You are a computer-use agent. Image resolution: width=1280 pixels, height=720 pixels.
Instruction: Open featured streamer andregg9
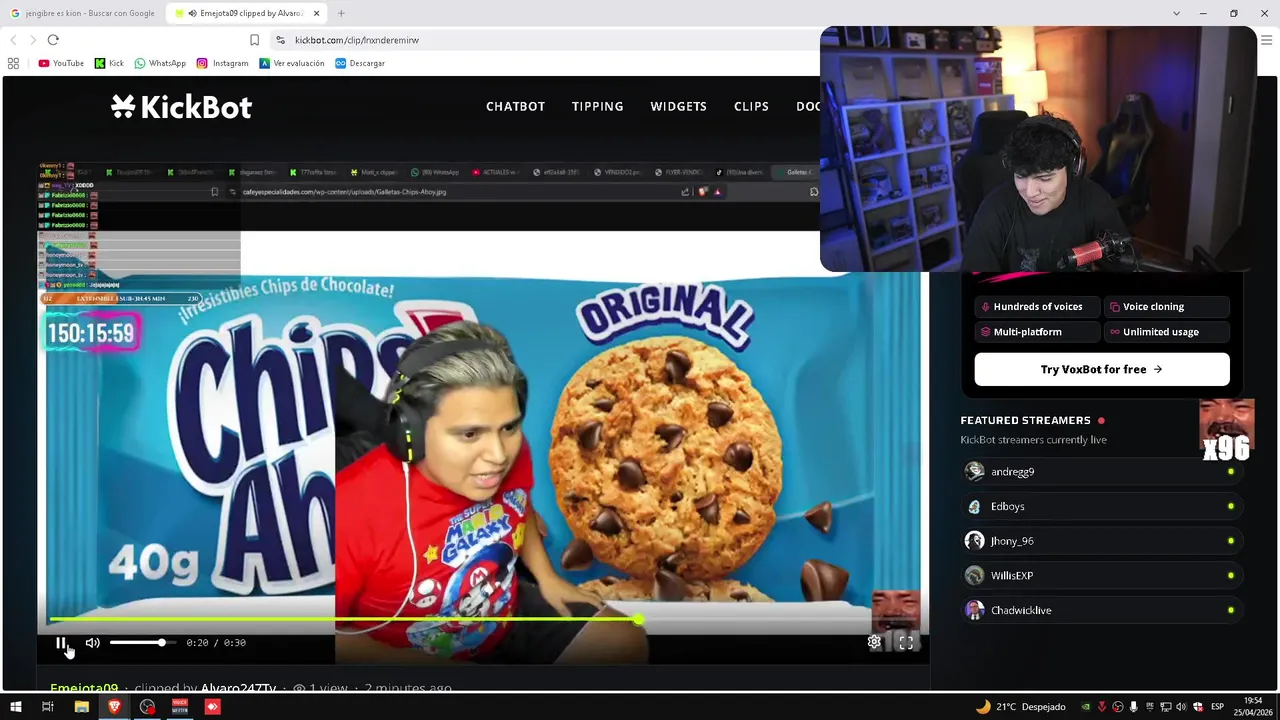coord(1101,472)
